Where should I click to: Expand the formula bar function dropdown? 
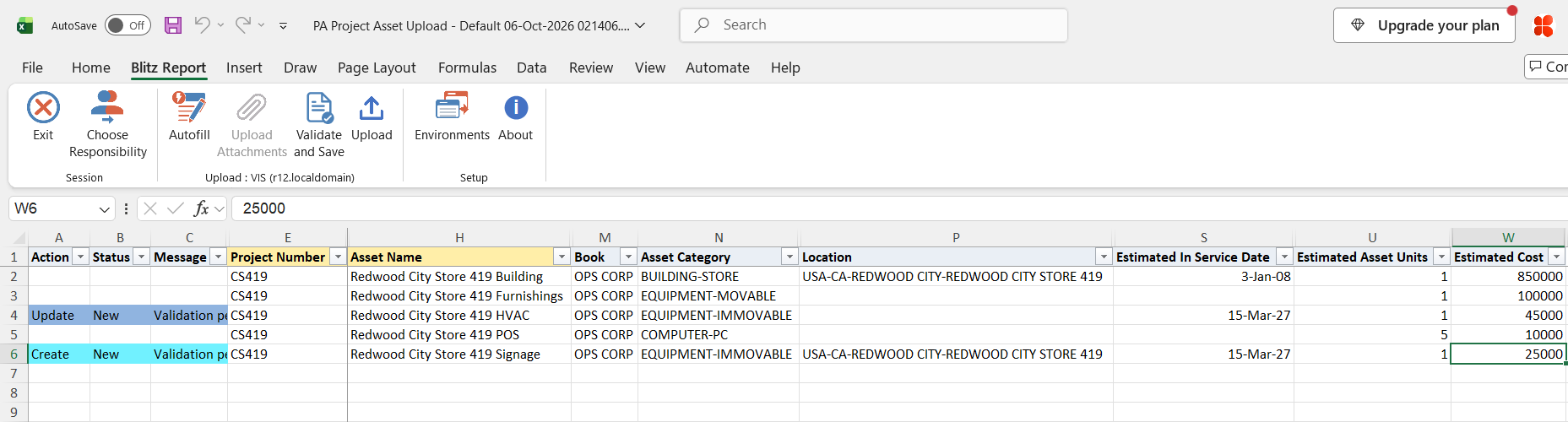220,208
